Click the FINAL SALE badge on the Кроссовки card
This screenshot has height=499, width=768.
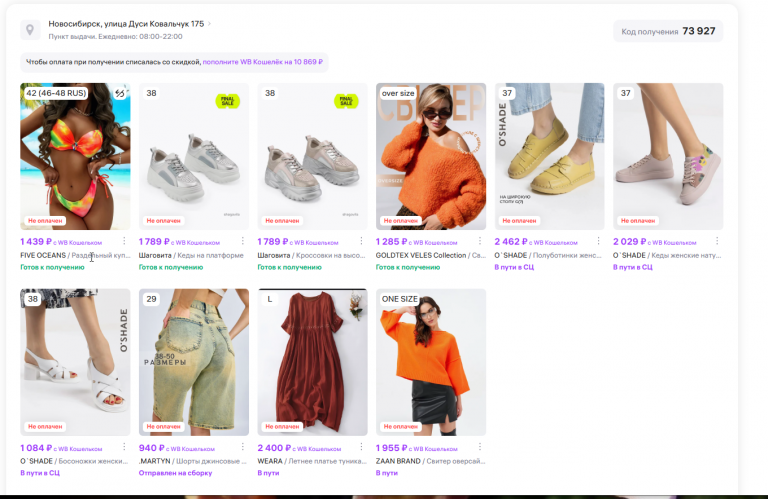point(346,101)
